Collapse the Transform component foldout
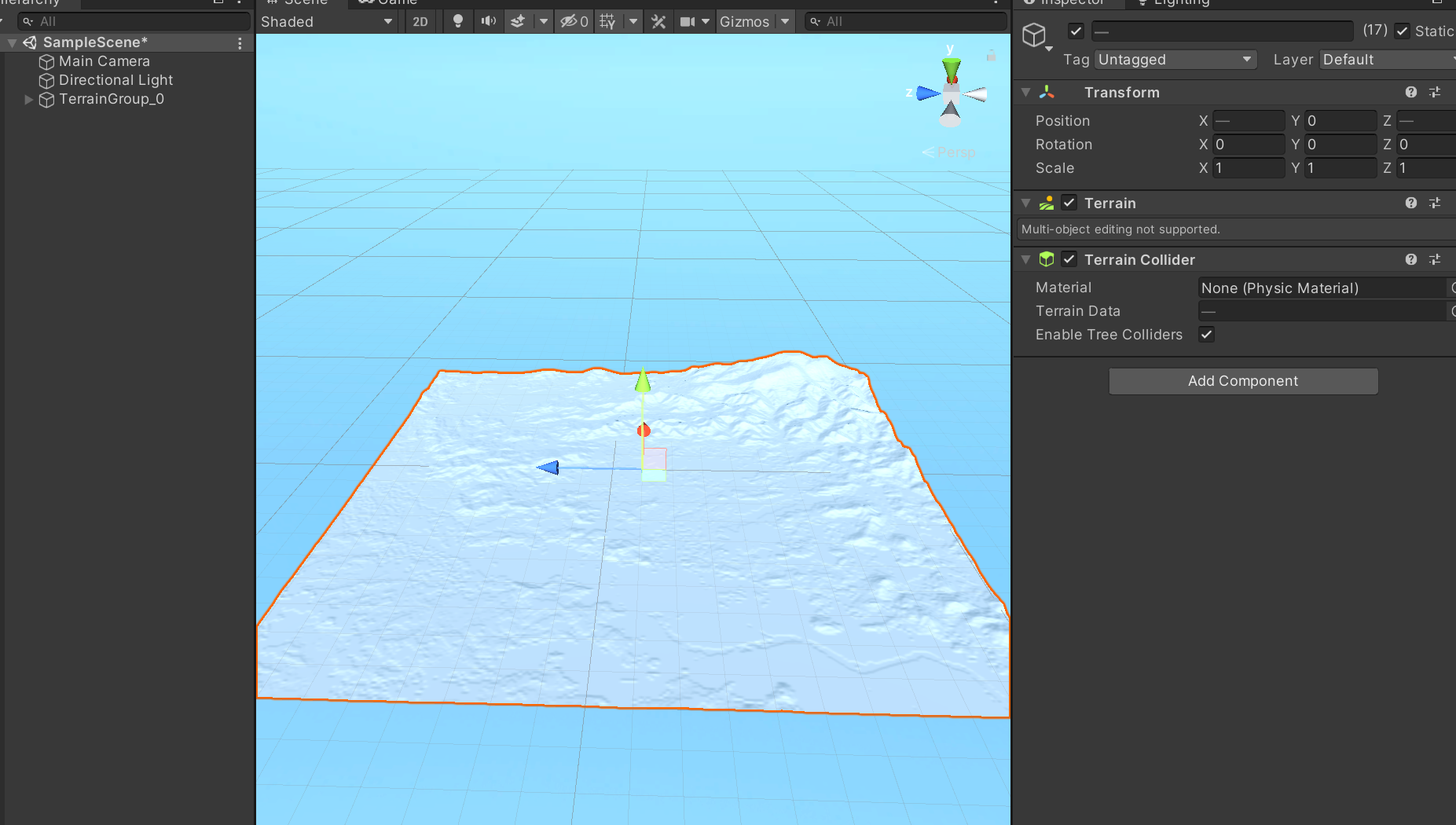Image resolution: width=1456 pixels, height=825 pixels. coord(1025,92)
